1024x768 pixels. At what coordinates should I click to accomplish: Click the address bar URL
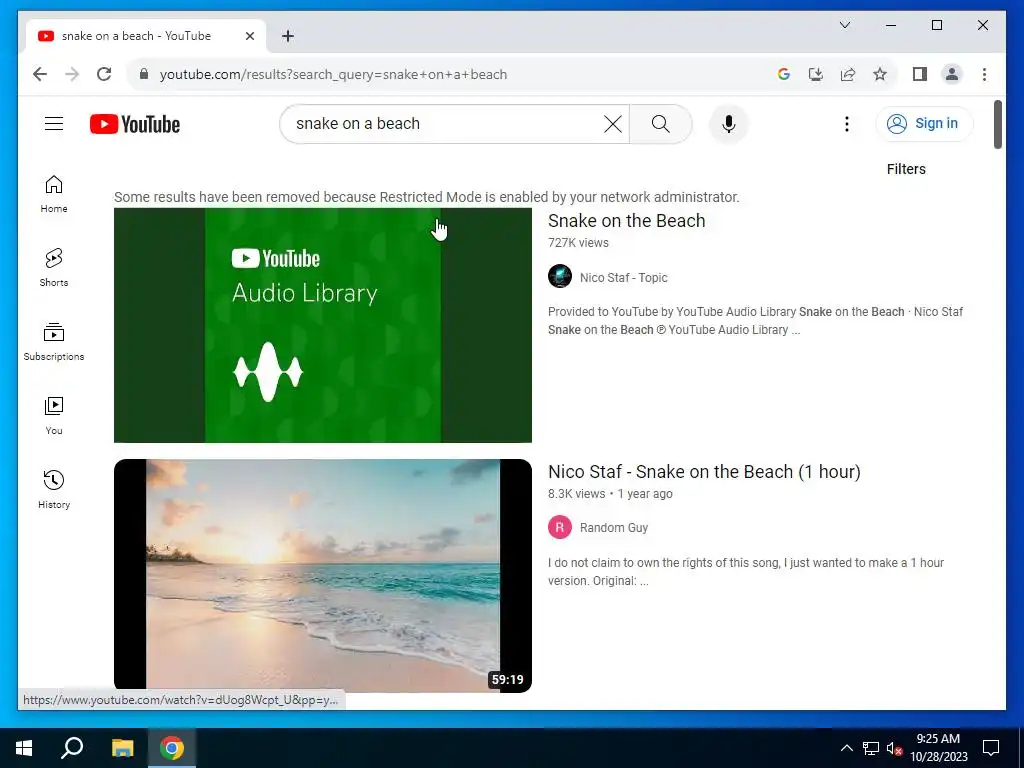(x=333, y=74)
